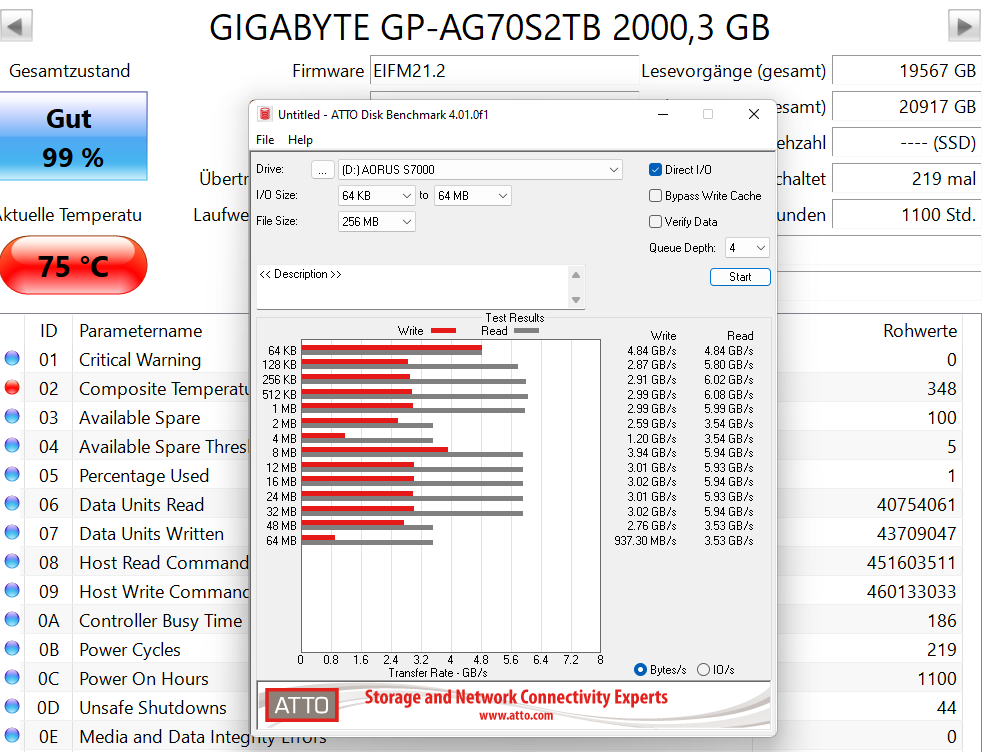Image resolution: width=984 pixels, height=752 pixels.
Task: Open I/O Size start dropdown 64 KB
Action: point(377,196)
